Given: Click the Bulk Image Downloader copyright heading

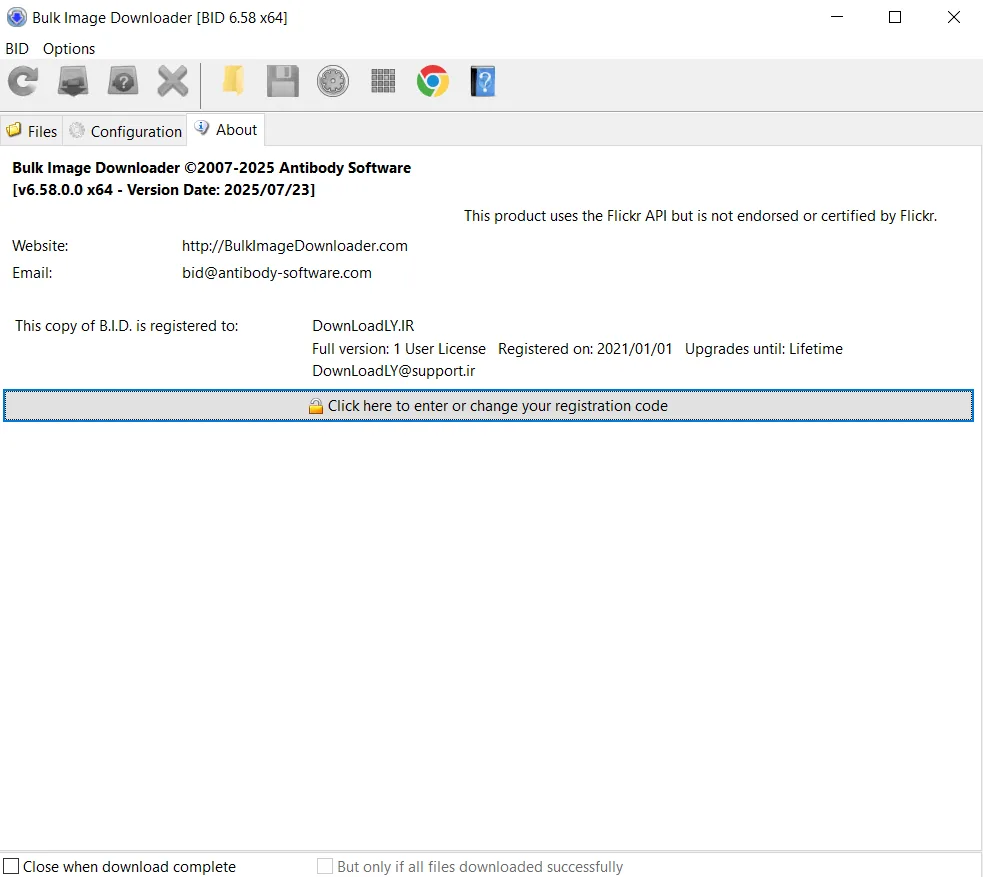Looking at the screenshot, I should click(211, 168).
